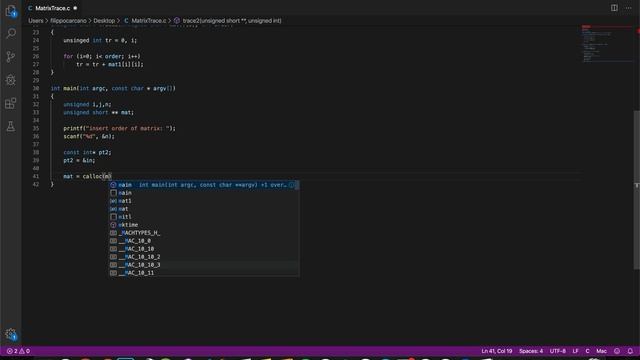Click the Mac configuration status item
Viewport: 640px width, 360px height.
pos(601,351)
